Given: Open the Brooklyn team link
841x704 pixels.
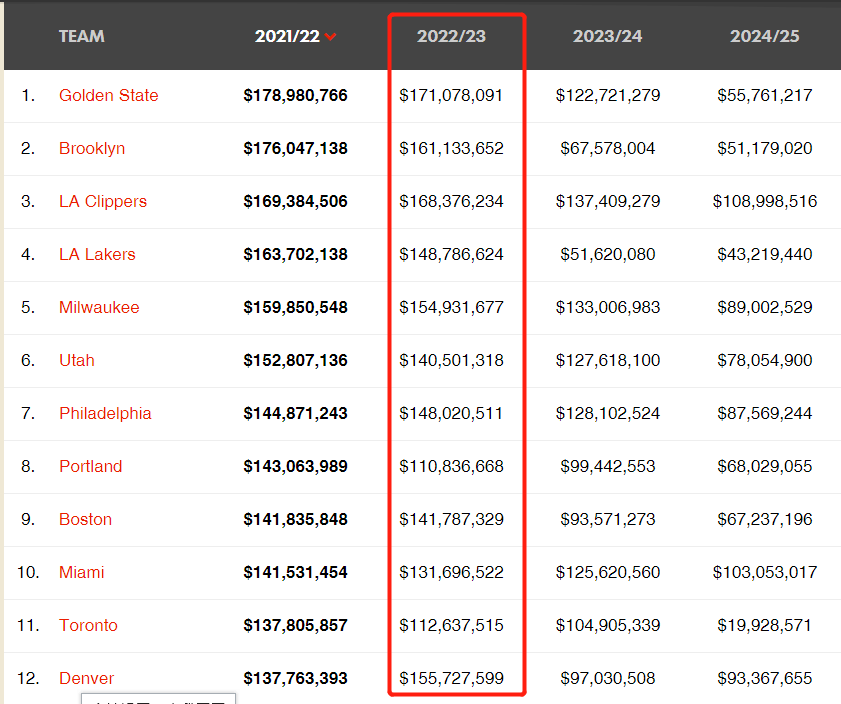Looking at the screenshot, I should [92, 148].
